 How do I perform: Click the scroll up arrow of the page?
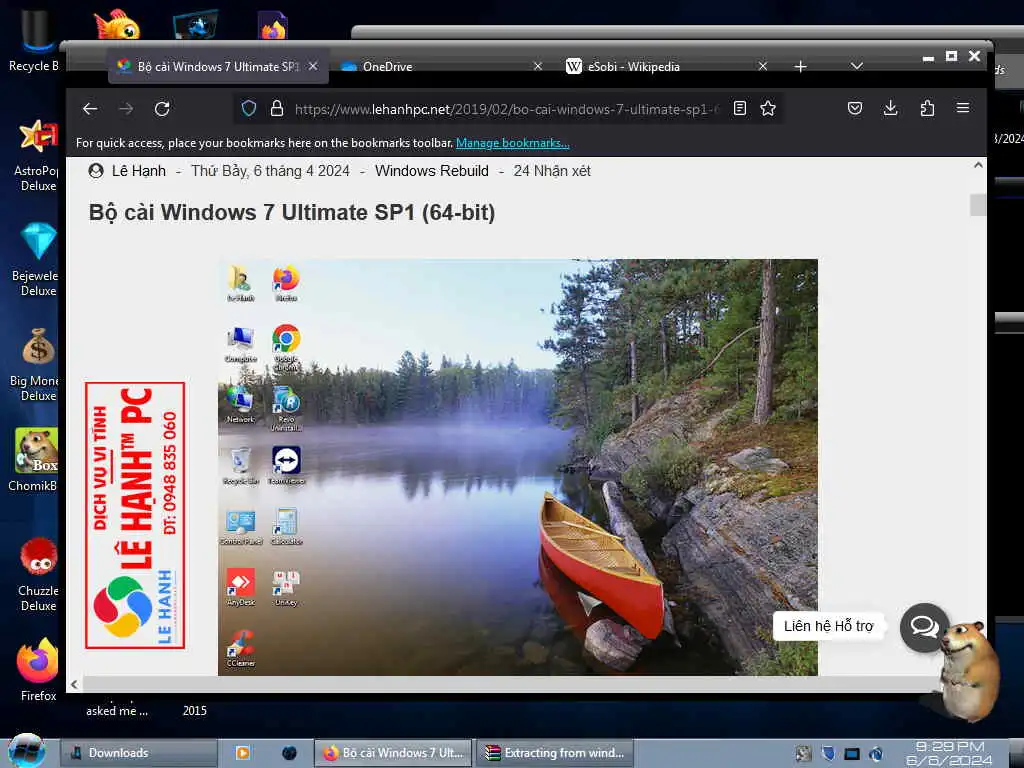coord(978,165)
